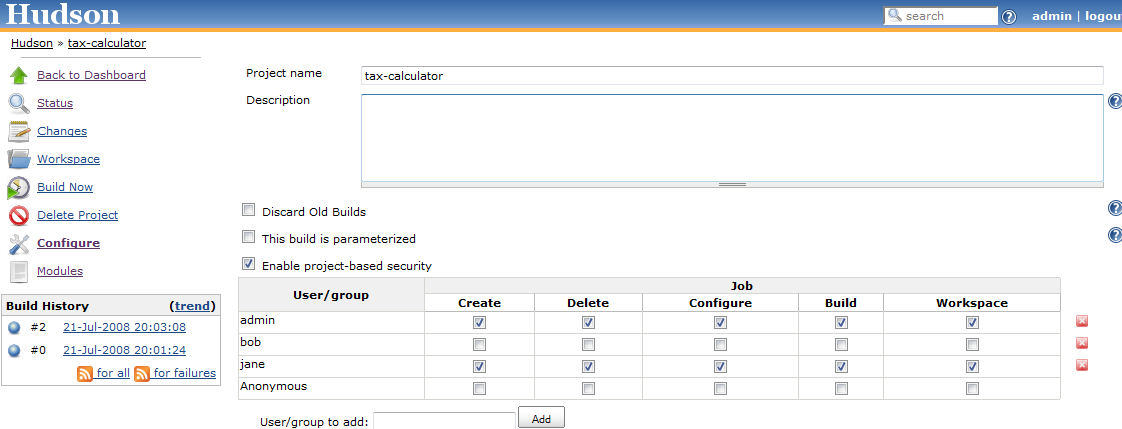This screenshot has height=429, width=1122.
Task: Remove the jane row with red X
Action: [x=1082, y=365]
